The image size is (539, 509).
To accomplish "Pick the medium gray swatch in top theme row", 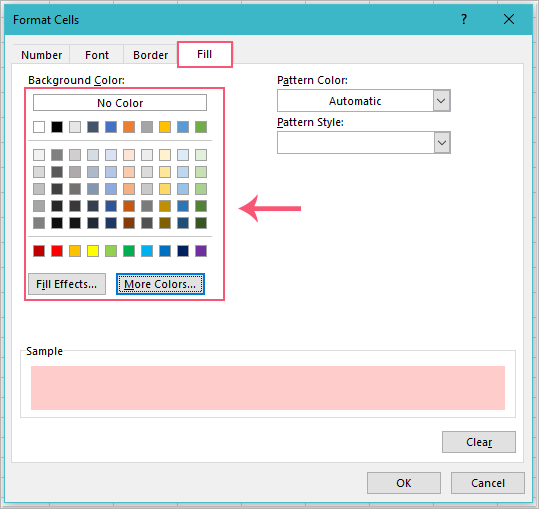I will (x=147, y=127).
